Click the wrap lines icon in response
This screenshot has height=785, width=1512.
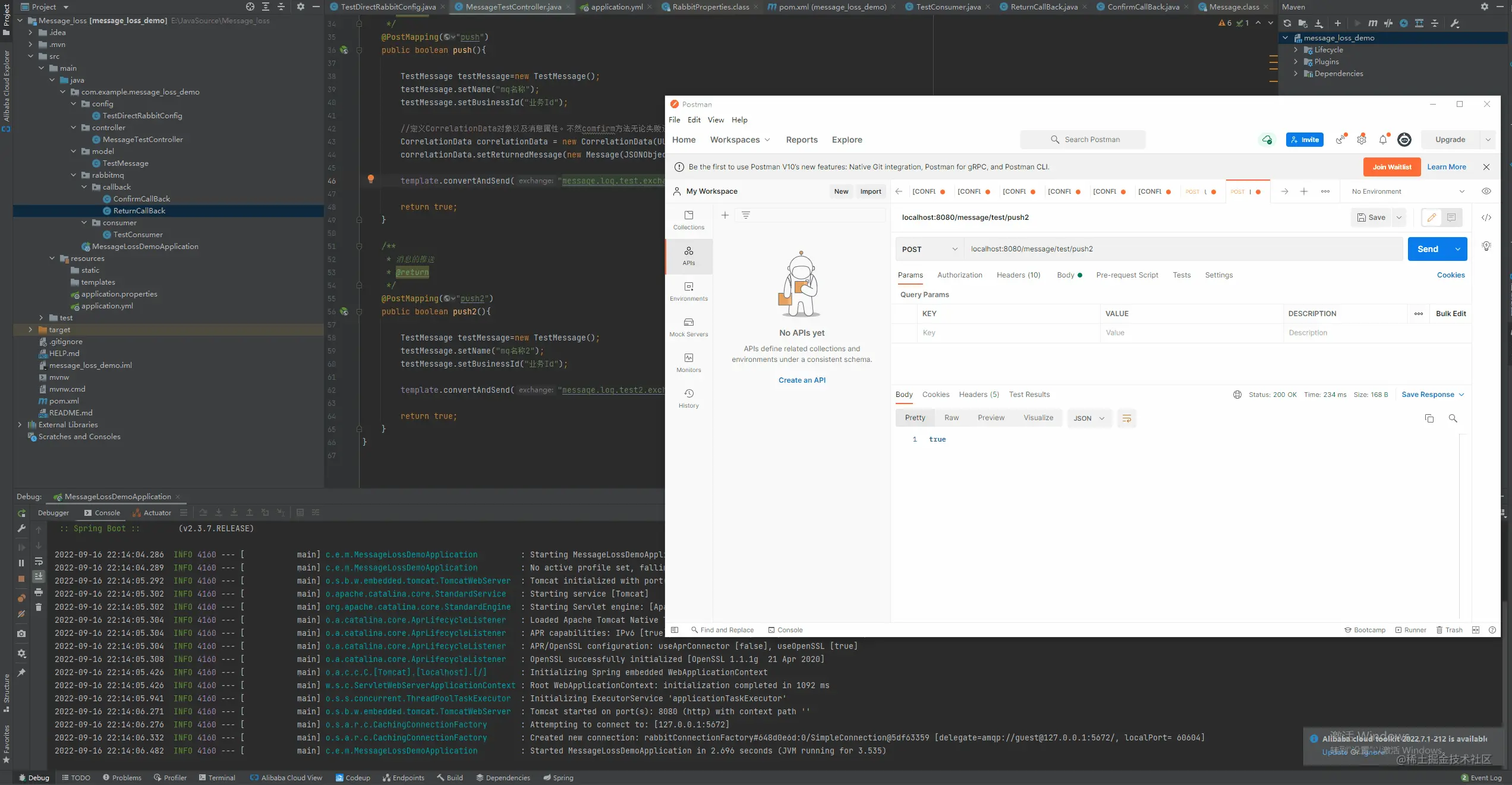[x=1126, y=418]
